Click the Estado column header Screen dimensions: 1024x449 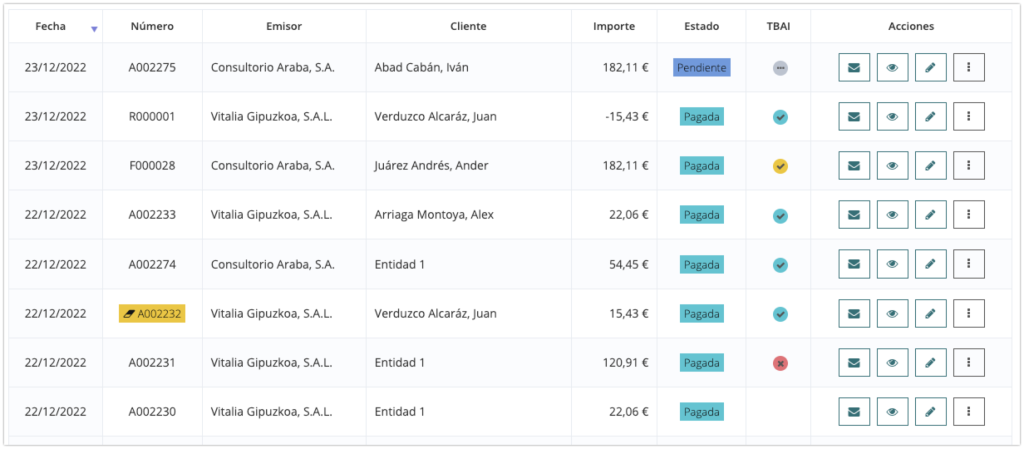pos(701,27)
